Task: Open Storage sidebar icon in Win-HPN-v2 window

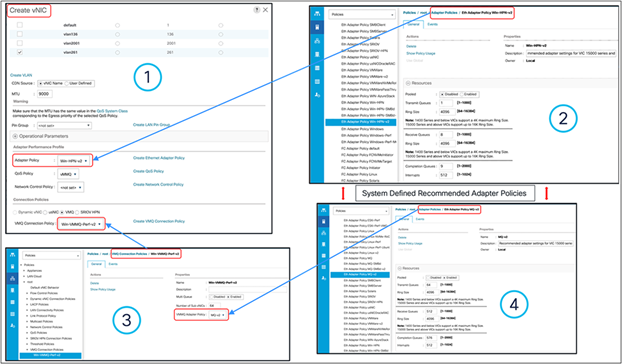Action: coord(317,81)
